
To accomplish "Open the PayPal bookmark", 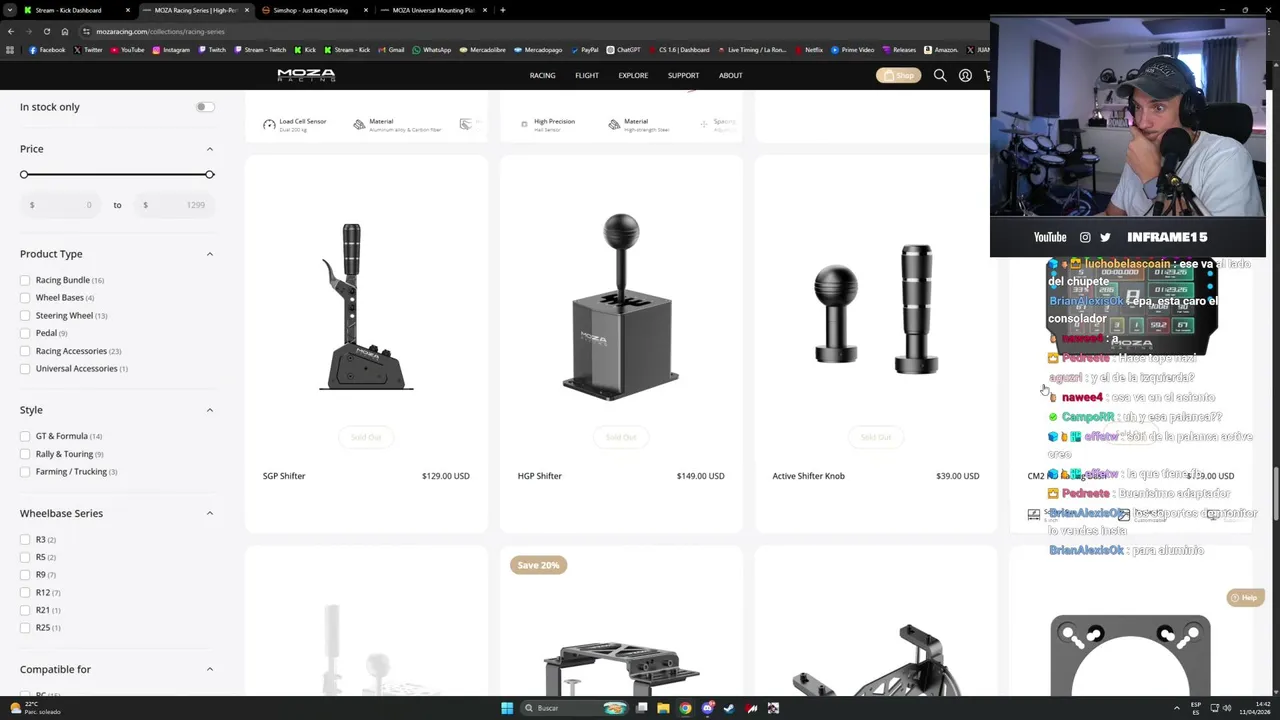I will click(584, 50).
